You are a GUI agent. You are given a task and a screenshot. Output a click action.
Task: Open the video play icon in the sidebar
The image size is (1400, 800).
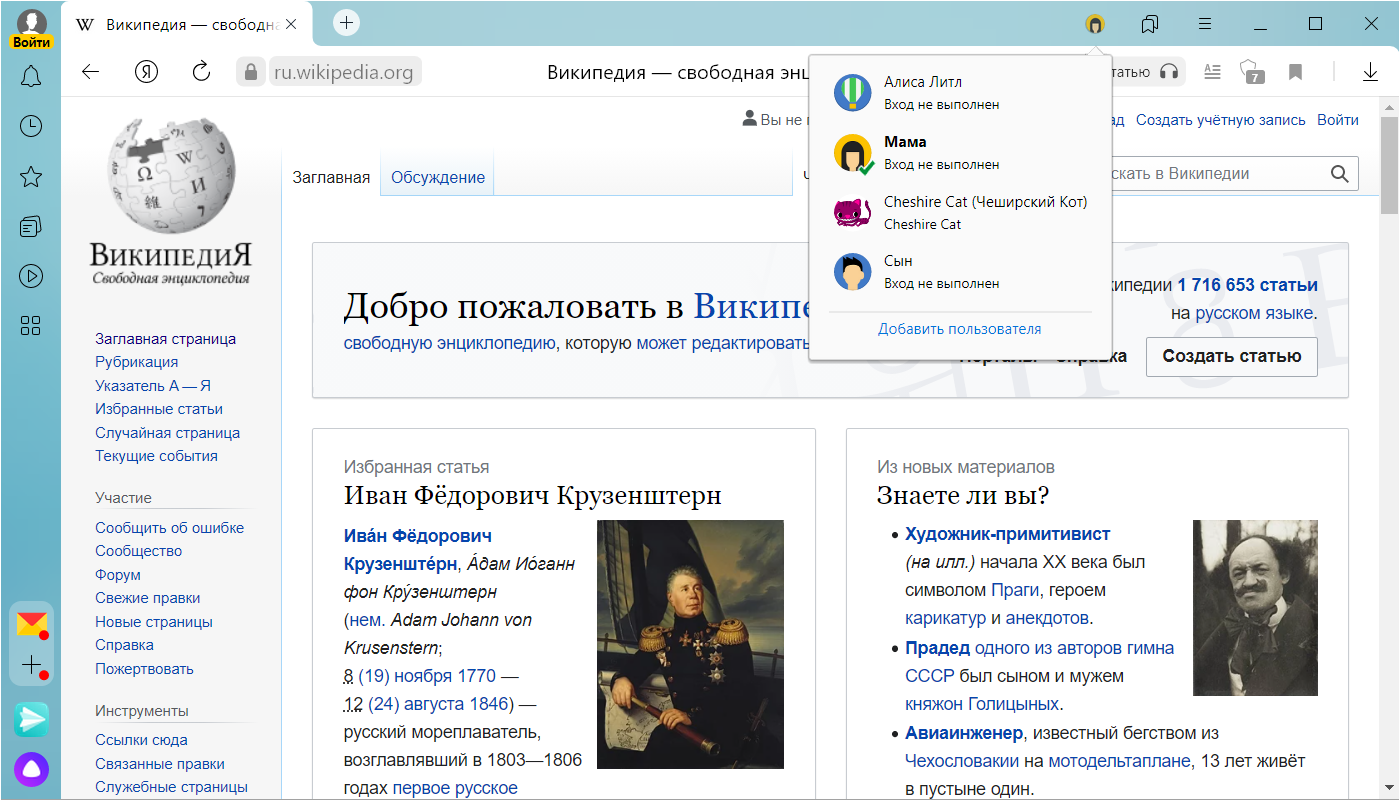(31, 276)
